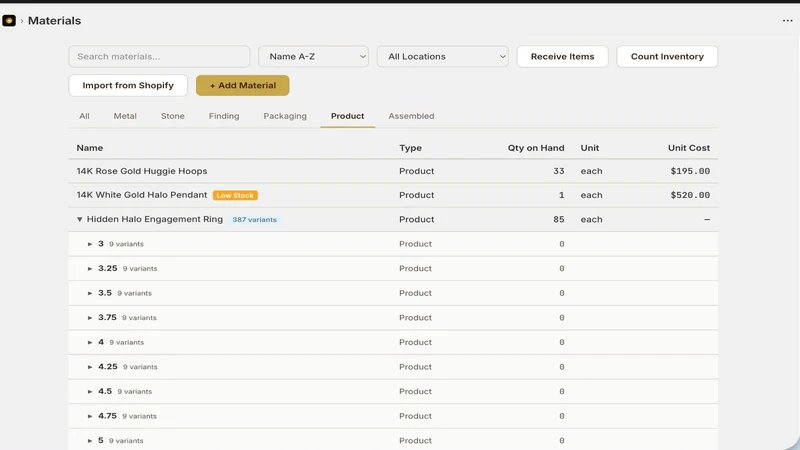This screenshot has width=800, height=450.
Task: Expand the size 3.5 variants row
Action: point(90,293)
